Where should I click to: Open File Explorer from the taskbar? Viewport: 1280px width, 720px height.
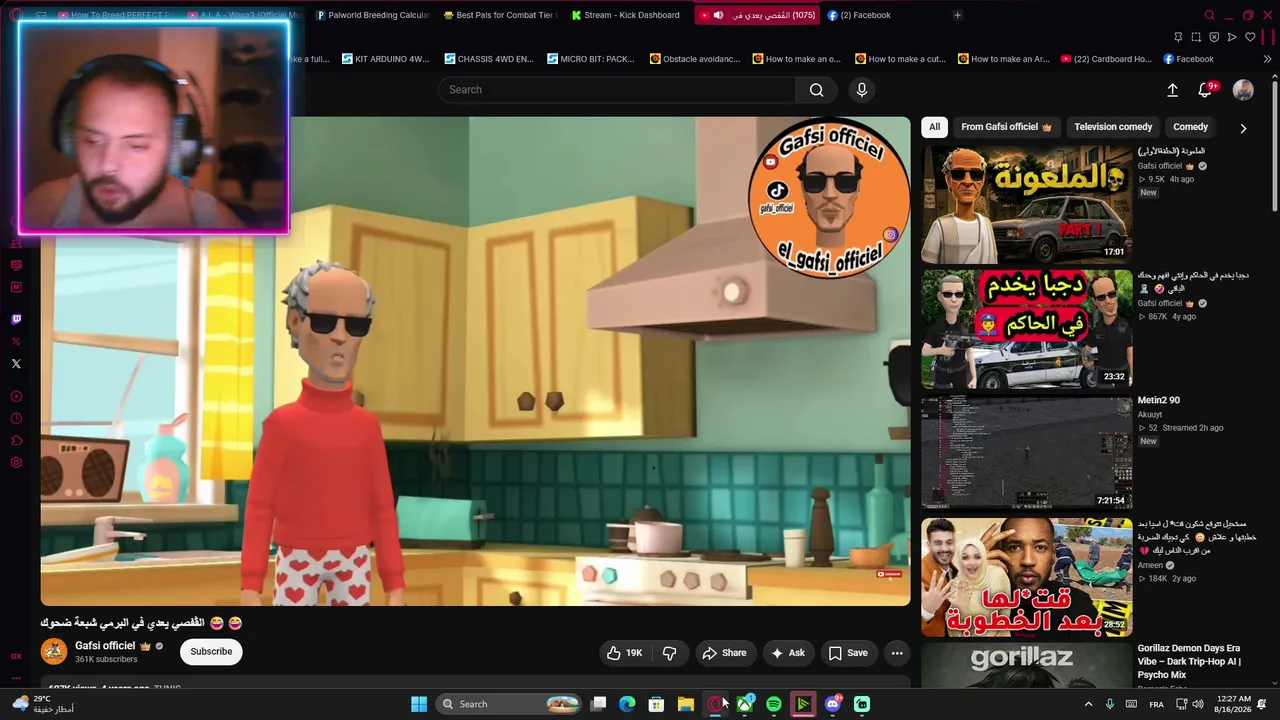coord(685,704)
